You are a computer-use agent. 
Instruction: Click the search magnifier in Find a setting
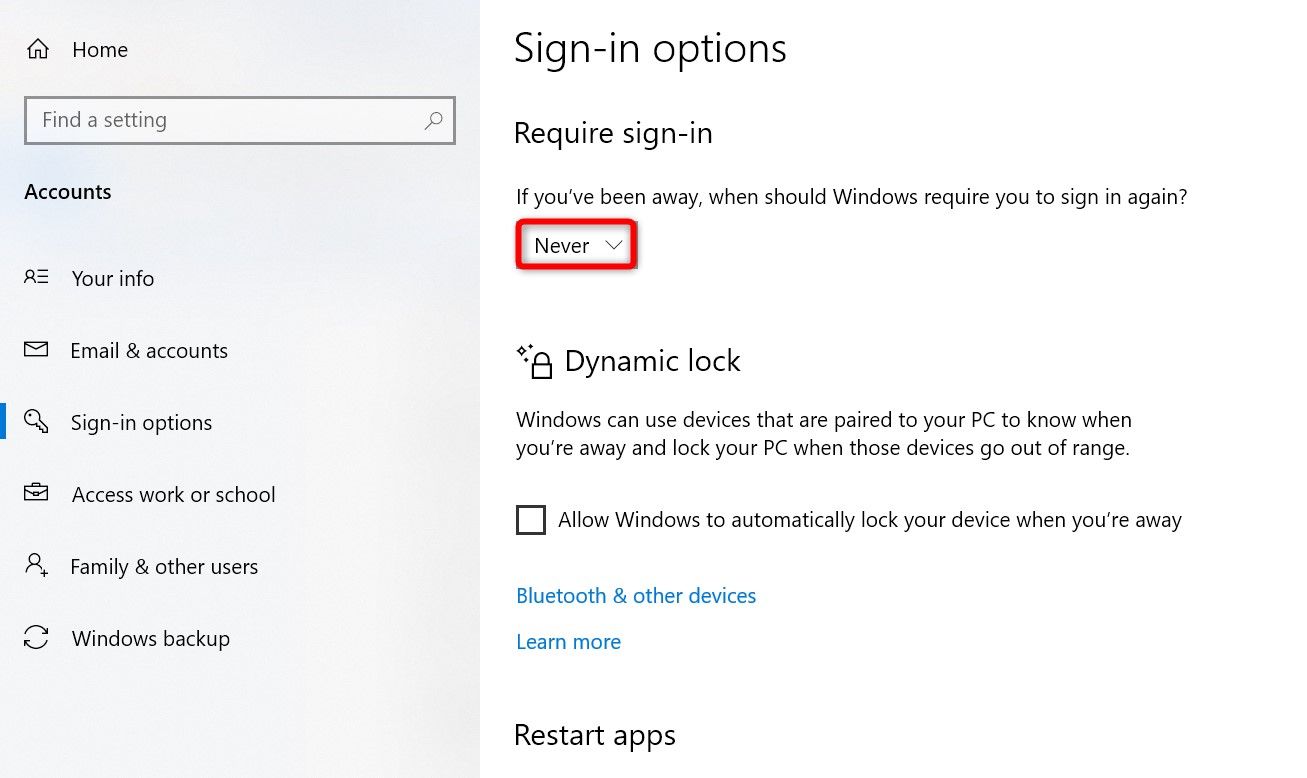point(433,120)
